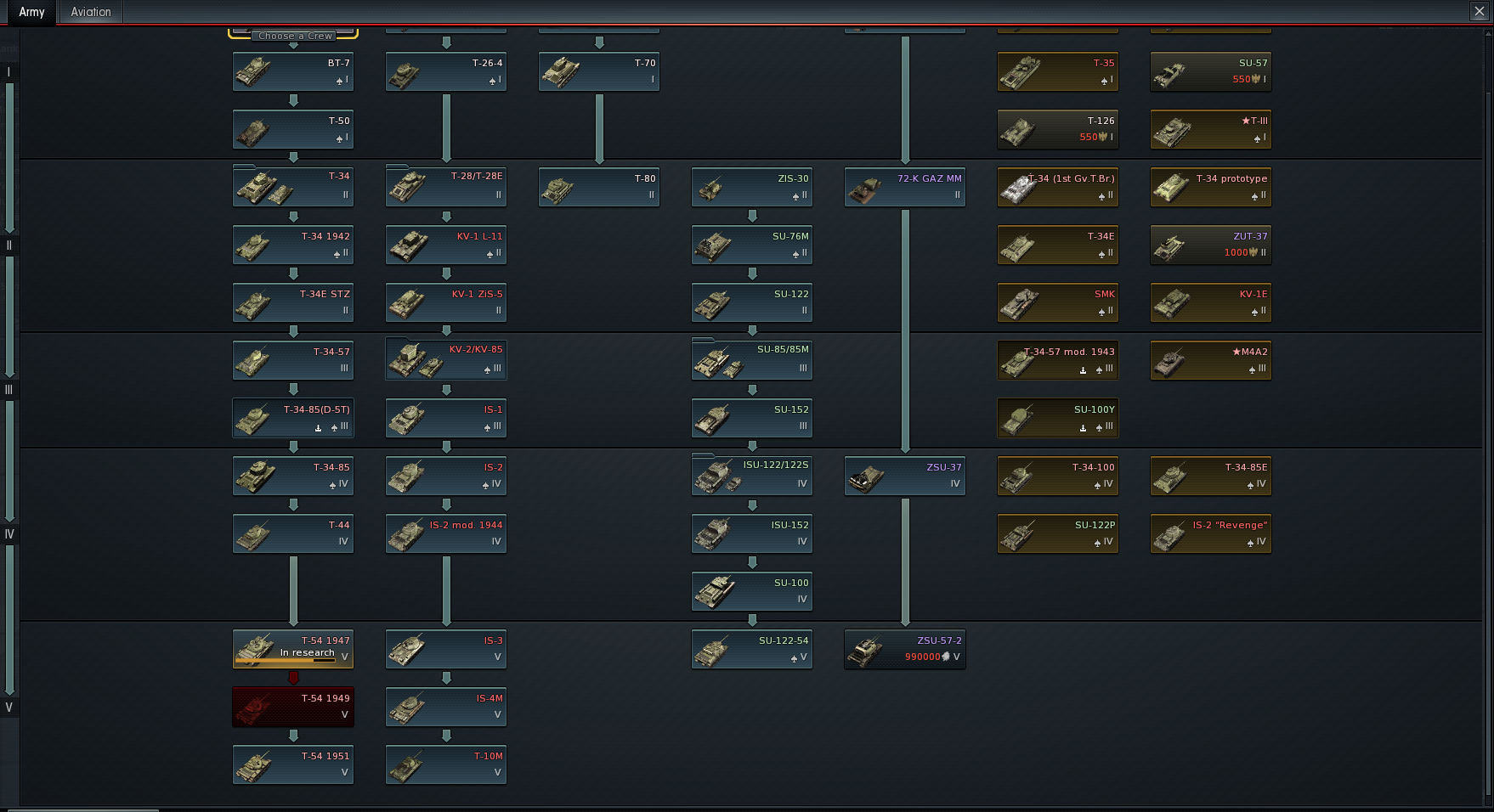Open the T-34-57 rank III tree card
Screen dimensions: 1494x812
click(293, 360)
